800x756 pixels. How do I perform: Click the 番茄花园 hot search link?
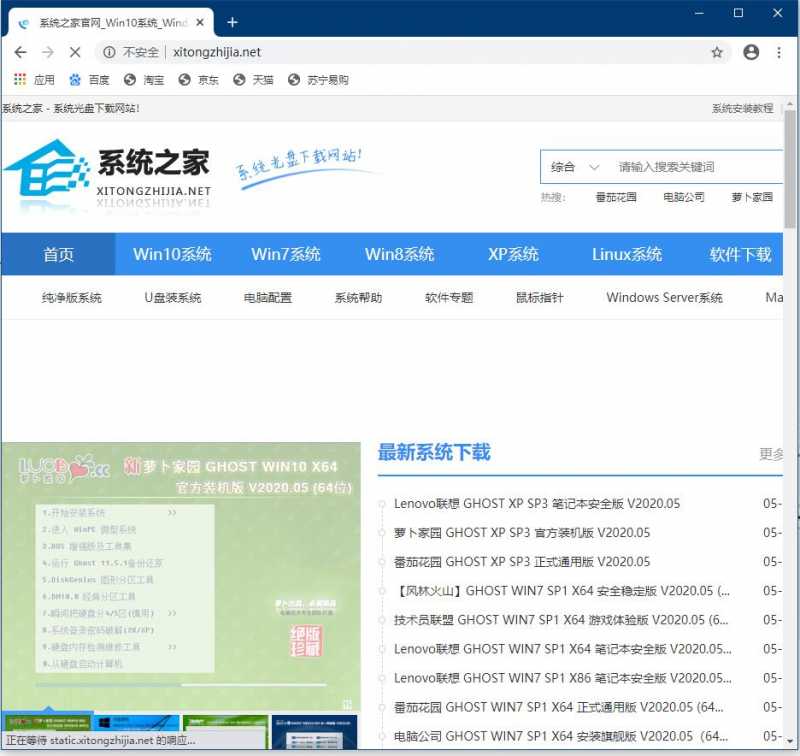(614, 197)
